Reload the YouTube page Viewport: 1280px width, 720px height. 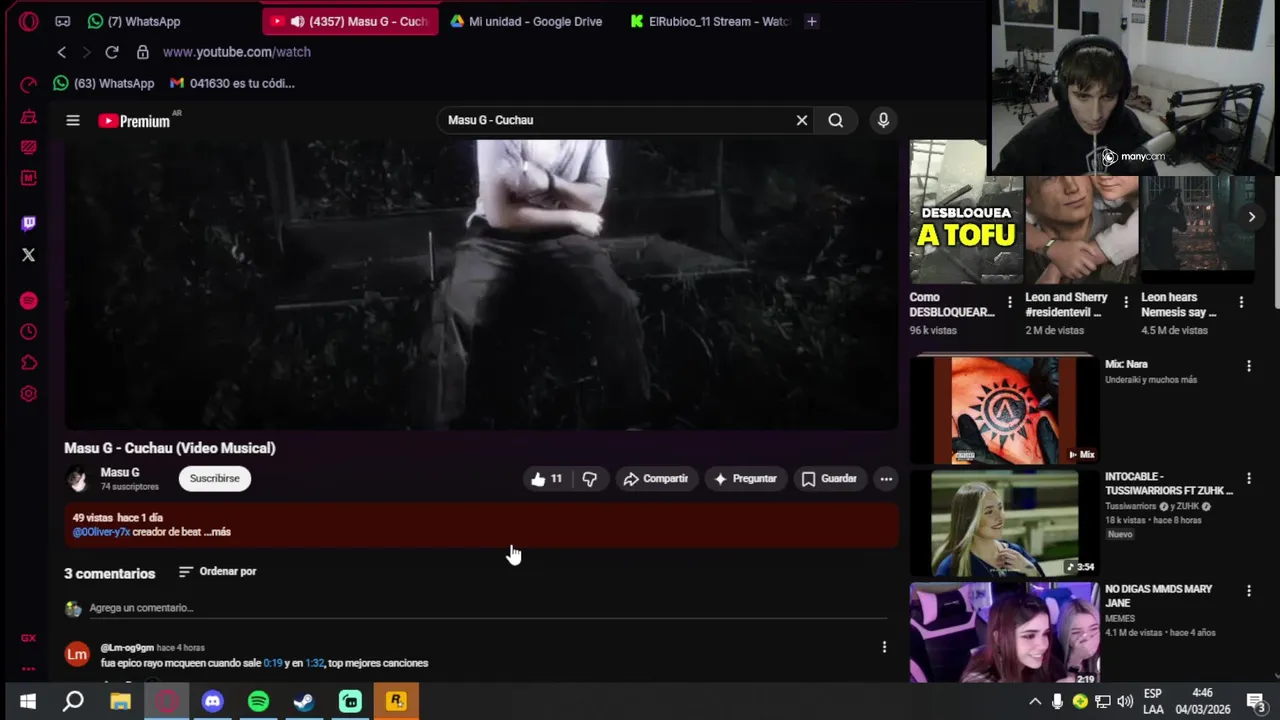[112, 52]
